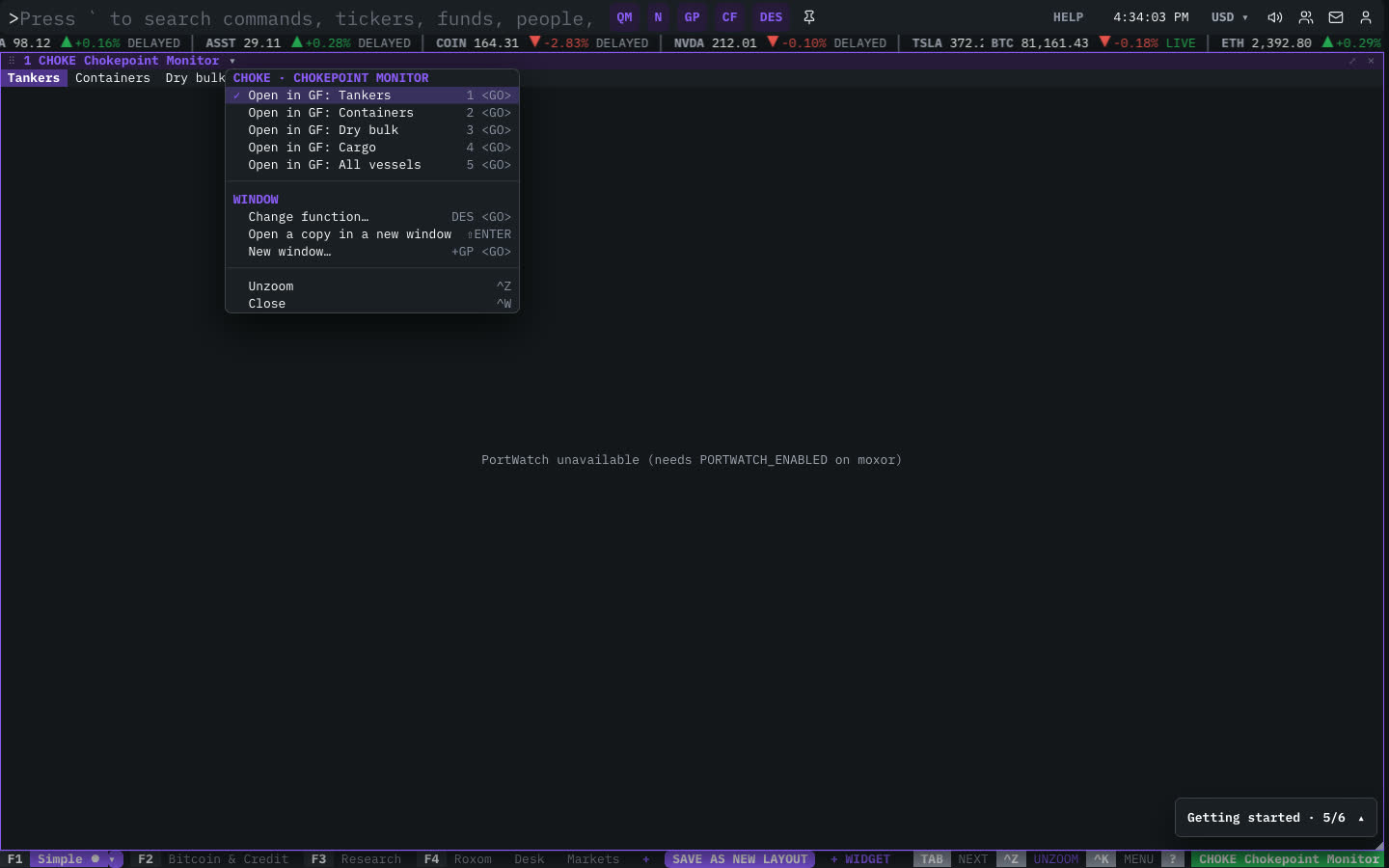Choose New window… menu entry
Image resolution: width=1389 pixels, height=868 pixels.
(x=372, y=252)
